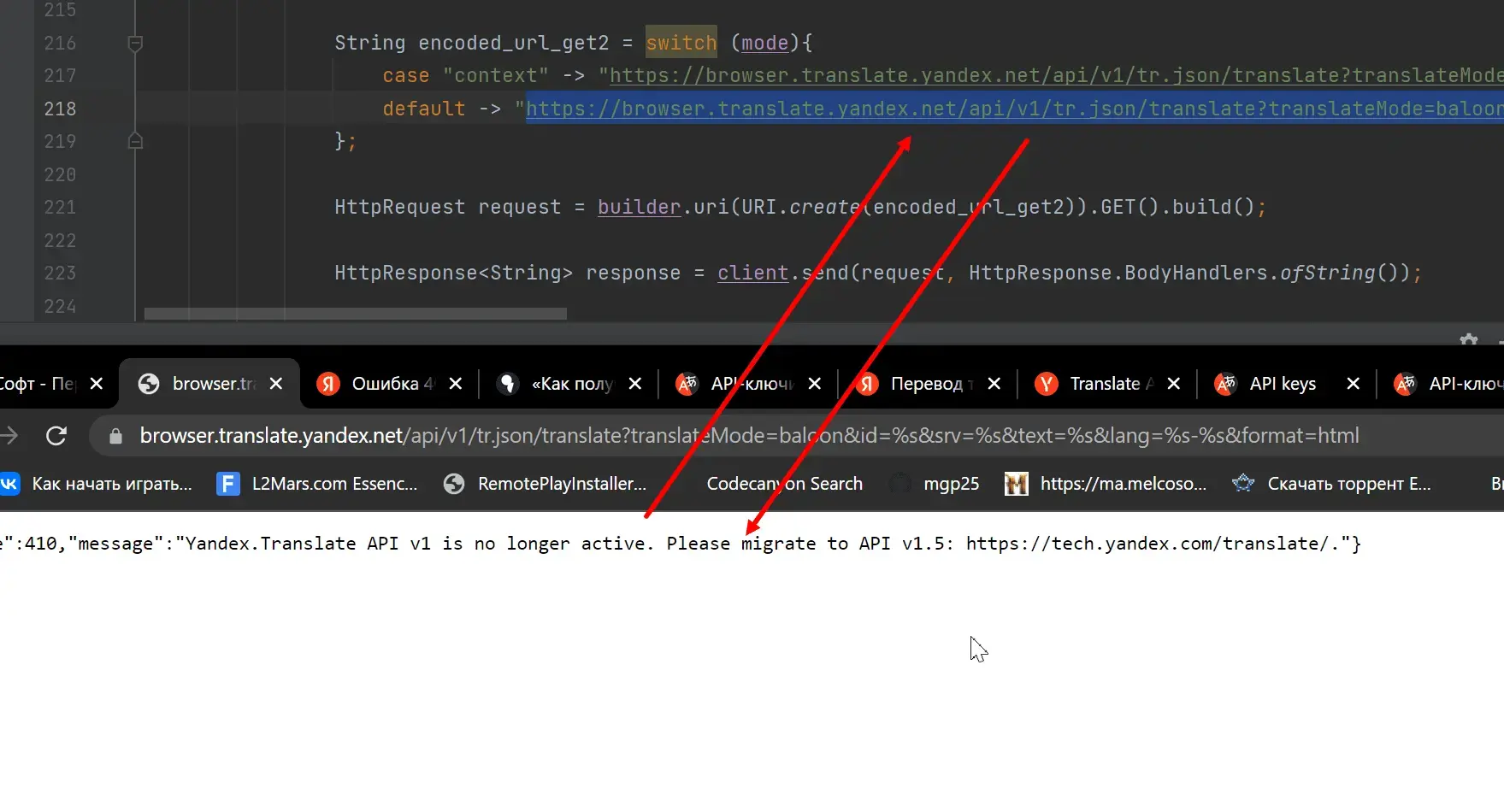
Task: Click the URL string on line 217
Action: click(1056, 75)
